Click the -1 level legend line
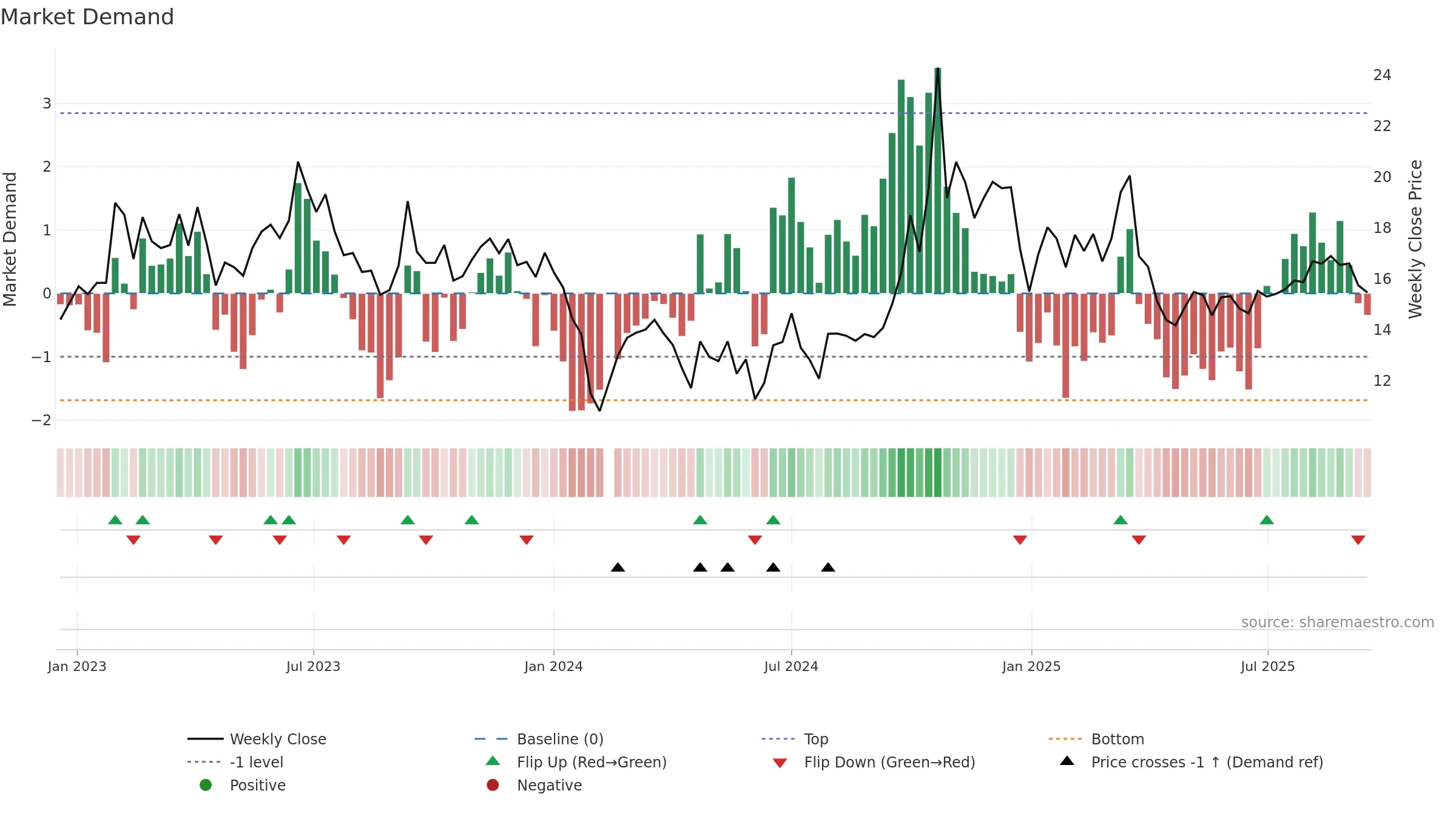 204,762
